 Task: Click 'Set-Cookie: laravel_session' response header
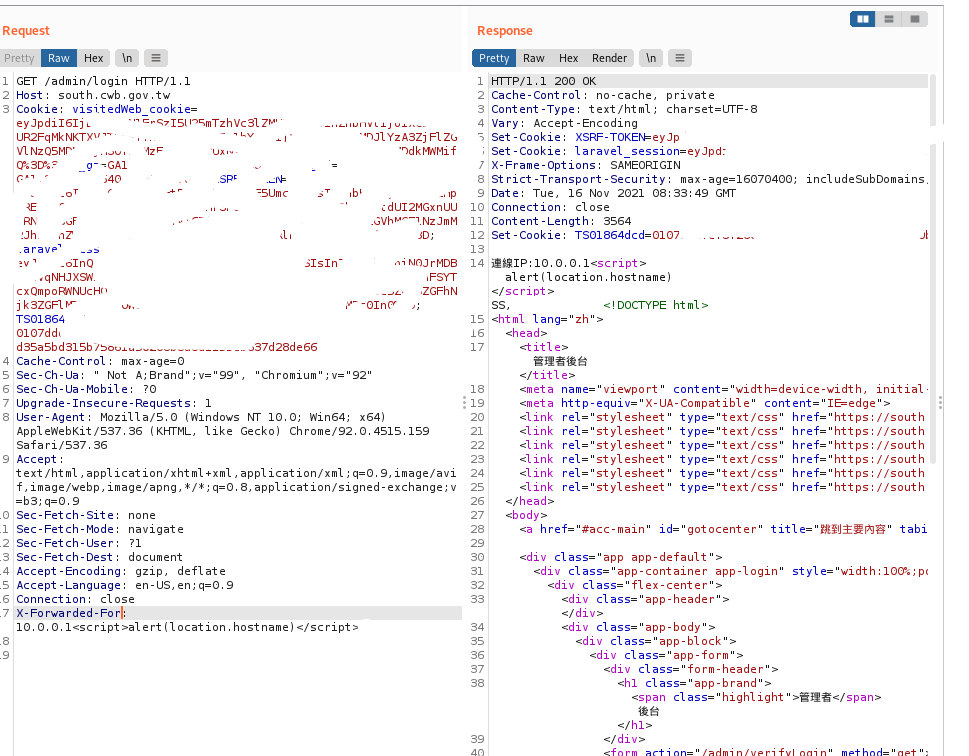pyautogui.click(x=609, y=151)
